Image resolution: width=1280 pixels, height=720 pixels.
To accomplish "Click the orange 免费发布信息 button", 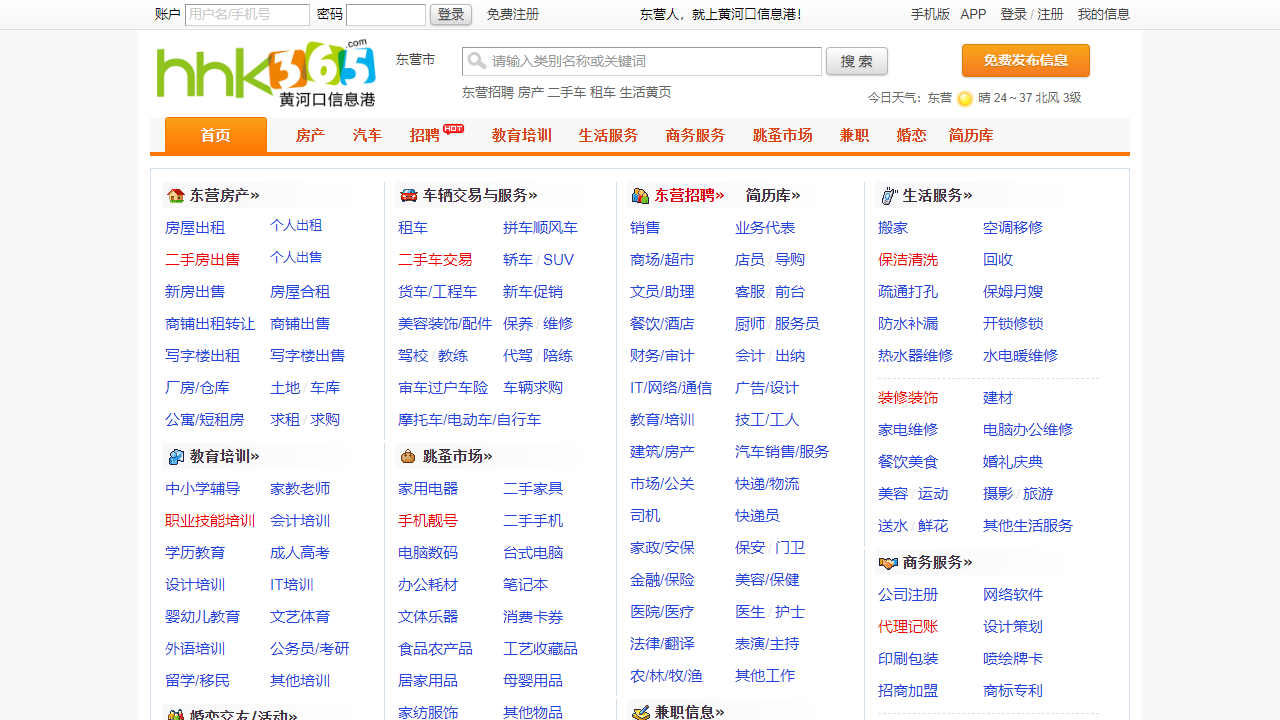I will [1025, 61].
